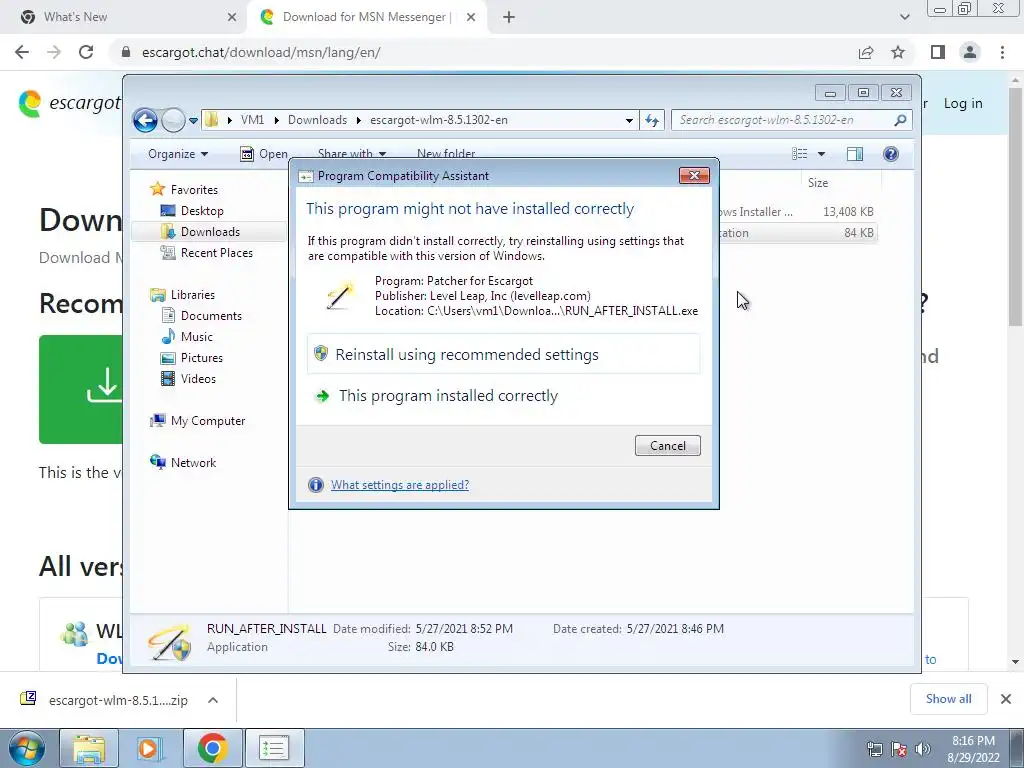Refresh the Explorer folder view
This screenshot has width=1024, height=768.
pos(652,120)
